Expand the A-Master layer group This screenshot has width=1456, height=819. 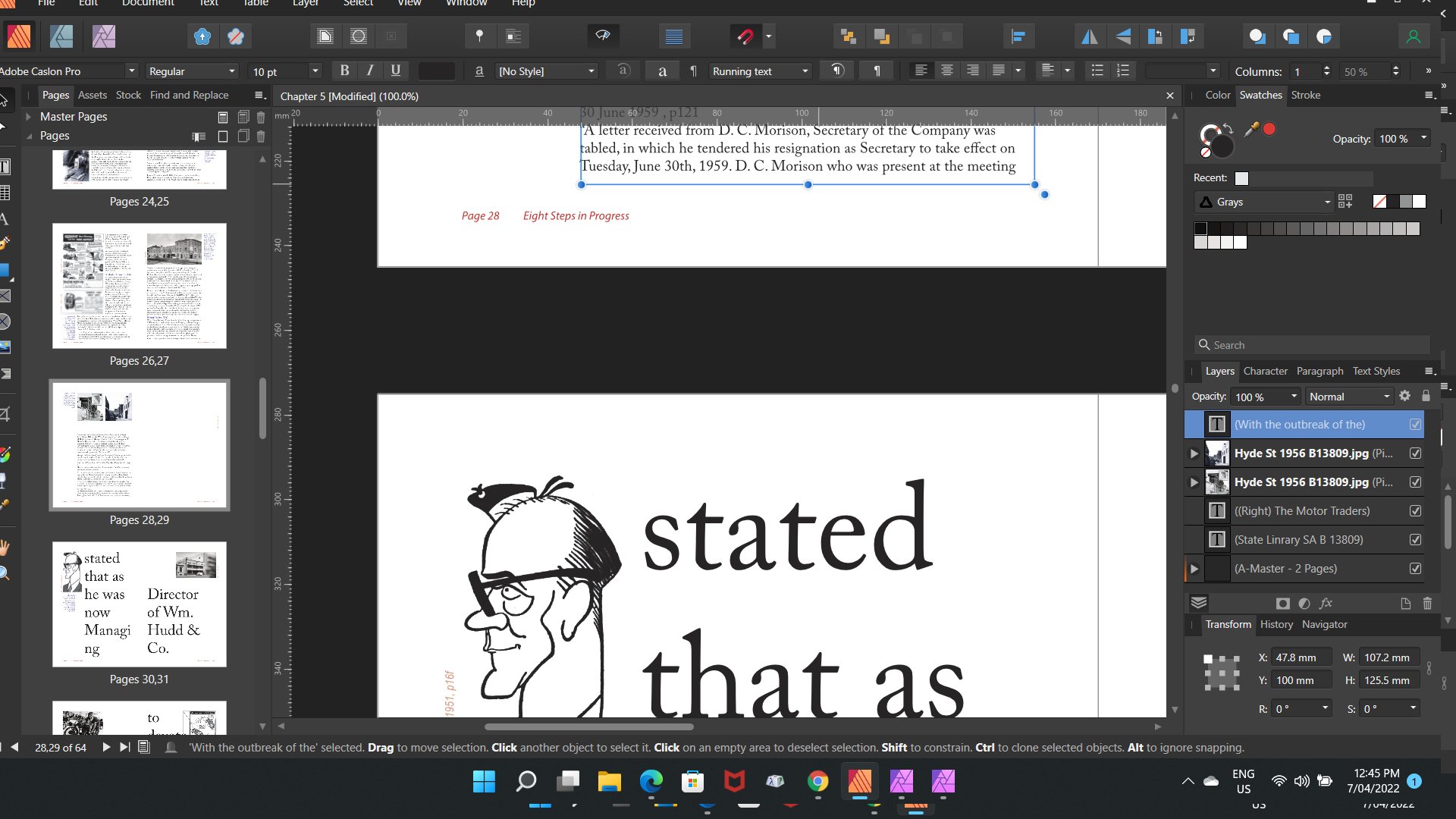click(x=1194, y=569)
